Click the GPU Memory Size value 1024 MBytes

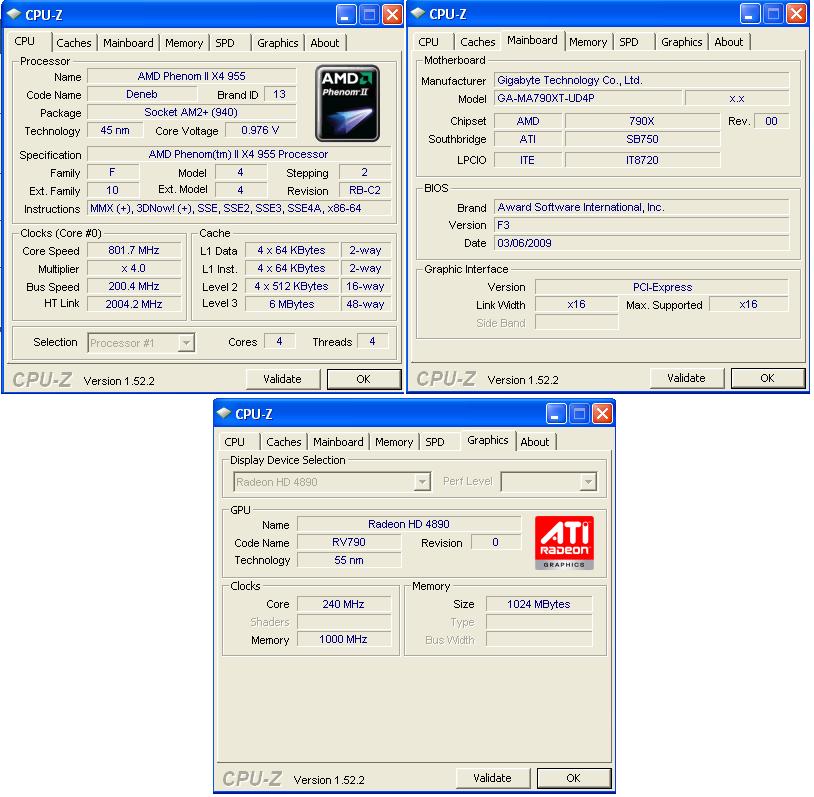tap(539, 604)
